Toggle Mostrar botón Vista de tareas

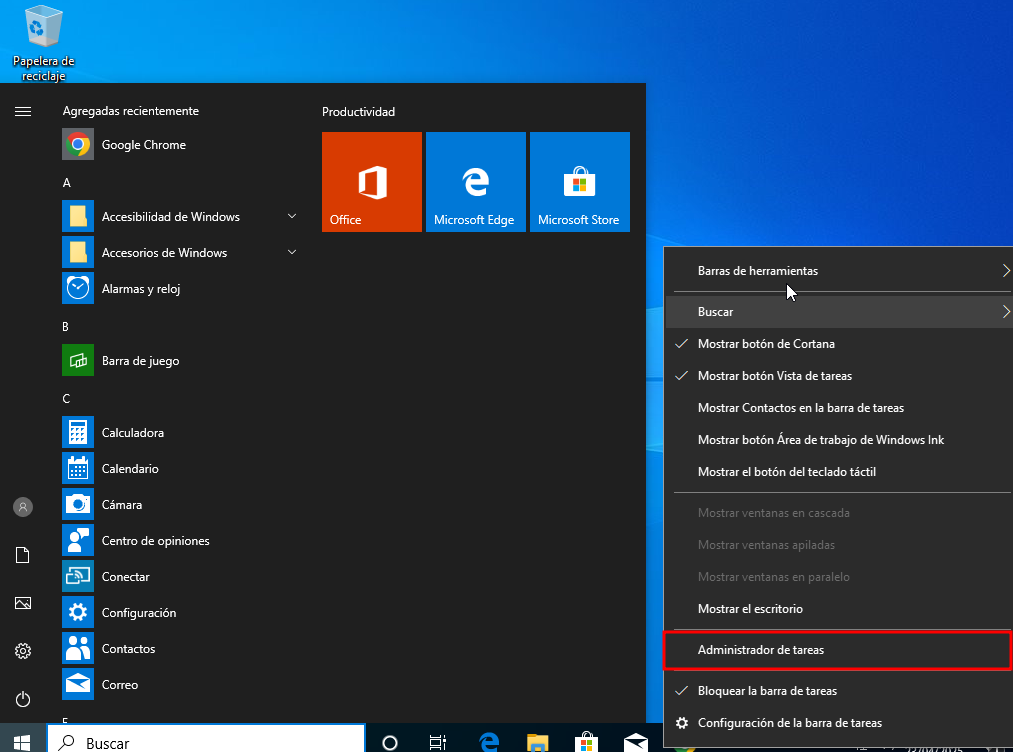(774, 376)
